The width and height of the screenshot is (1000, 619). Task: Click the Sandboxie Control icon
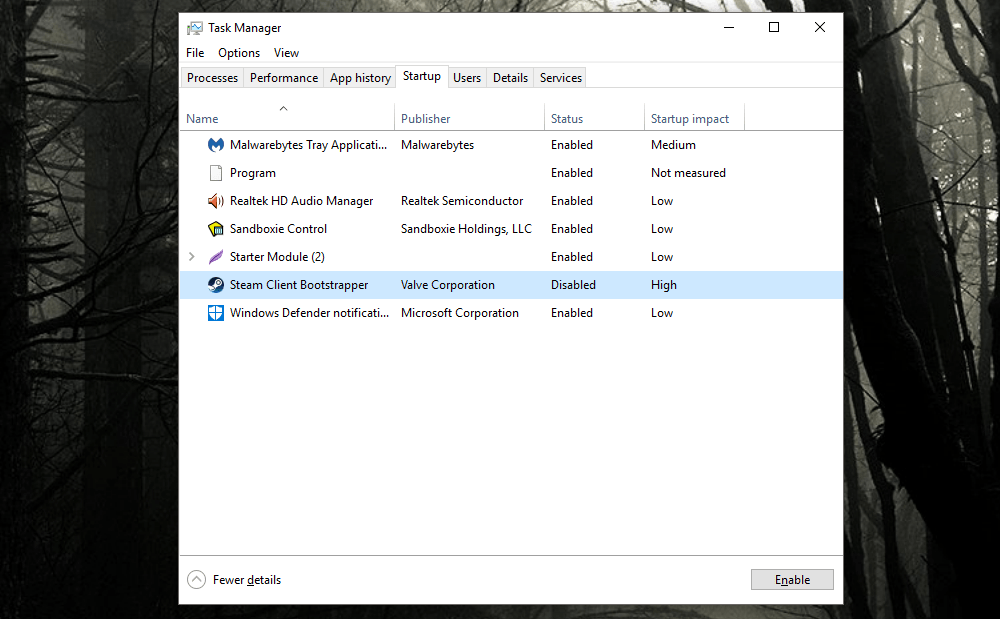click(x=216, y=229)
